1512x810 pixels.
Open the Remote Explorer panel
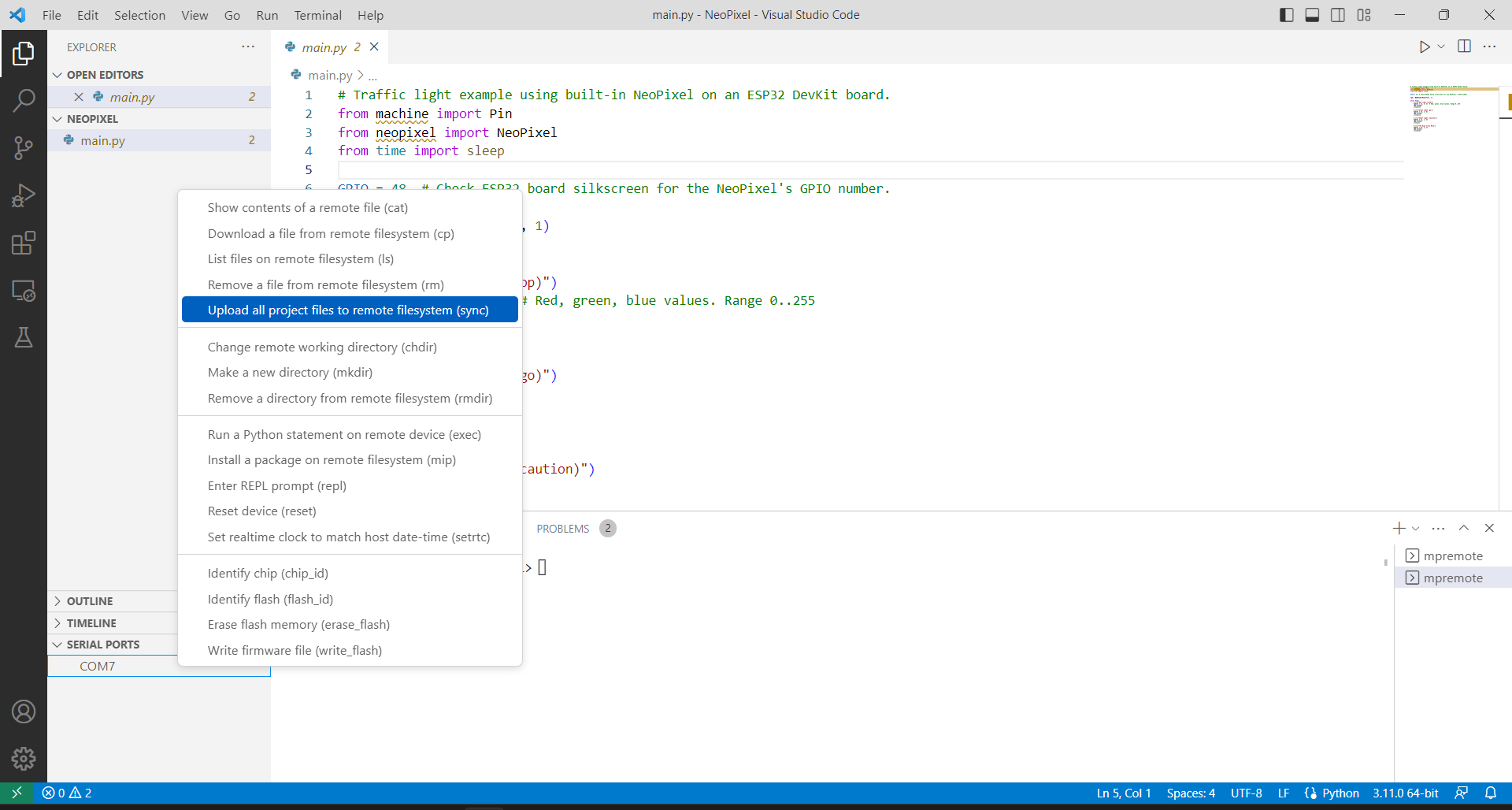[24, 290]
